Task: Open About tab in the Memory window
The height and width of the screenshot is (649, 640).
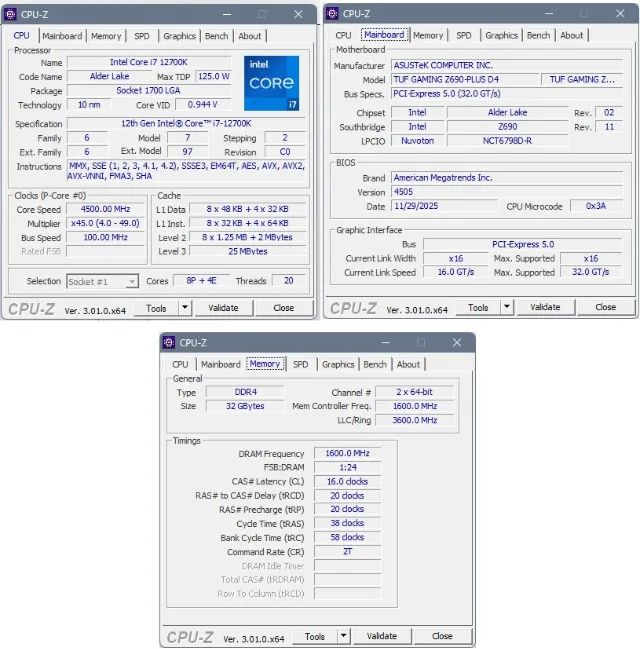Action: pyautogui.click(x=408, y=364)
